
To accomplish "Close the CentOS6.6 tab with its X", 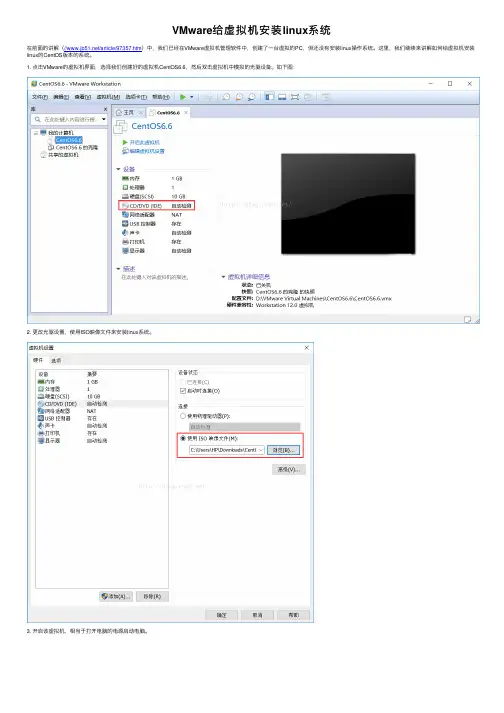I will click(x=186, y=112).
